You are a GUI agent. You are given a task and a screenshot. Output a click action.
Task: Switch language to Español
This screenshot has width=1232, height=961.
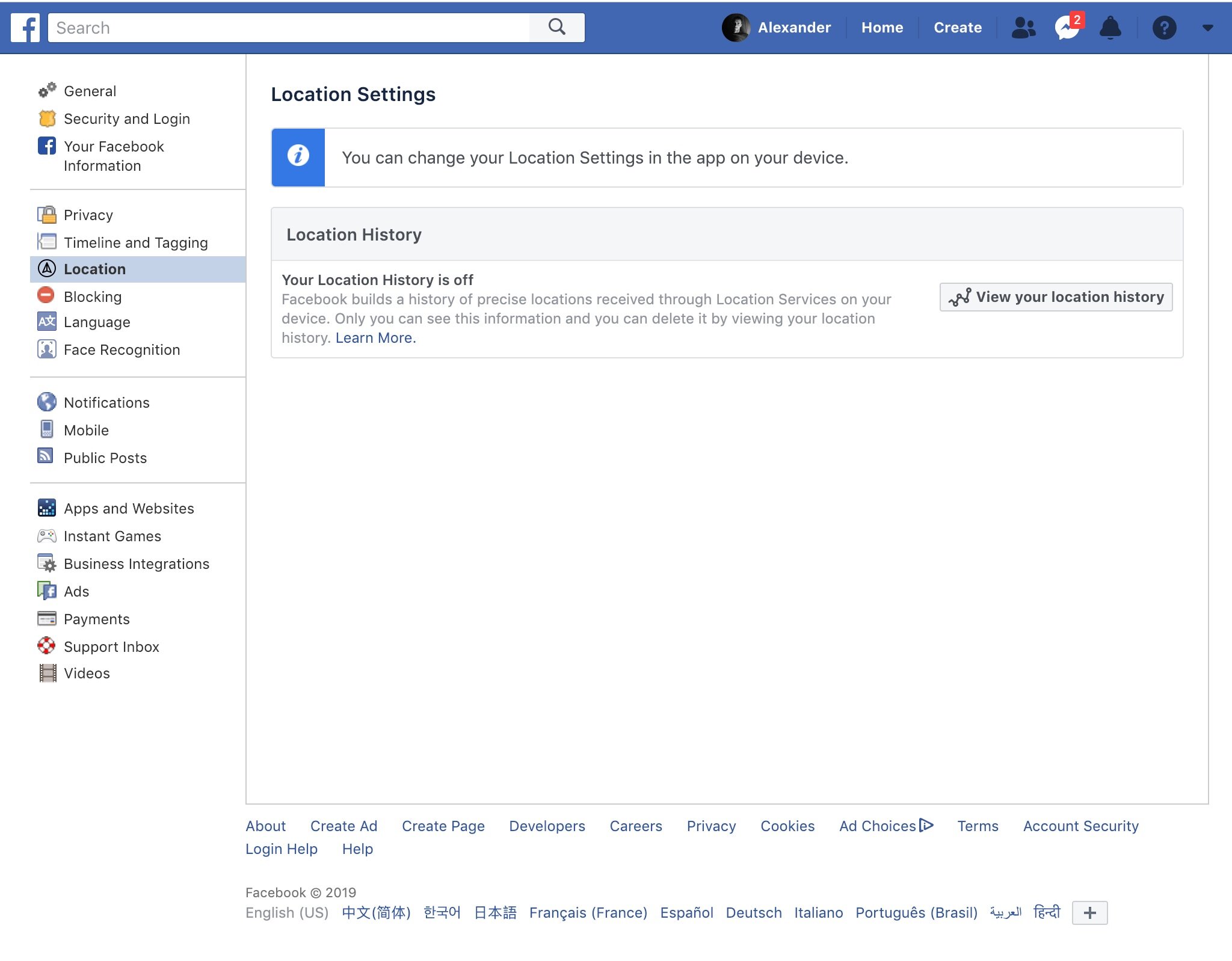point(686,912)
